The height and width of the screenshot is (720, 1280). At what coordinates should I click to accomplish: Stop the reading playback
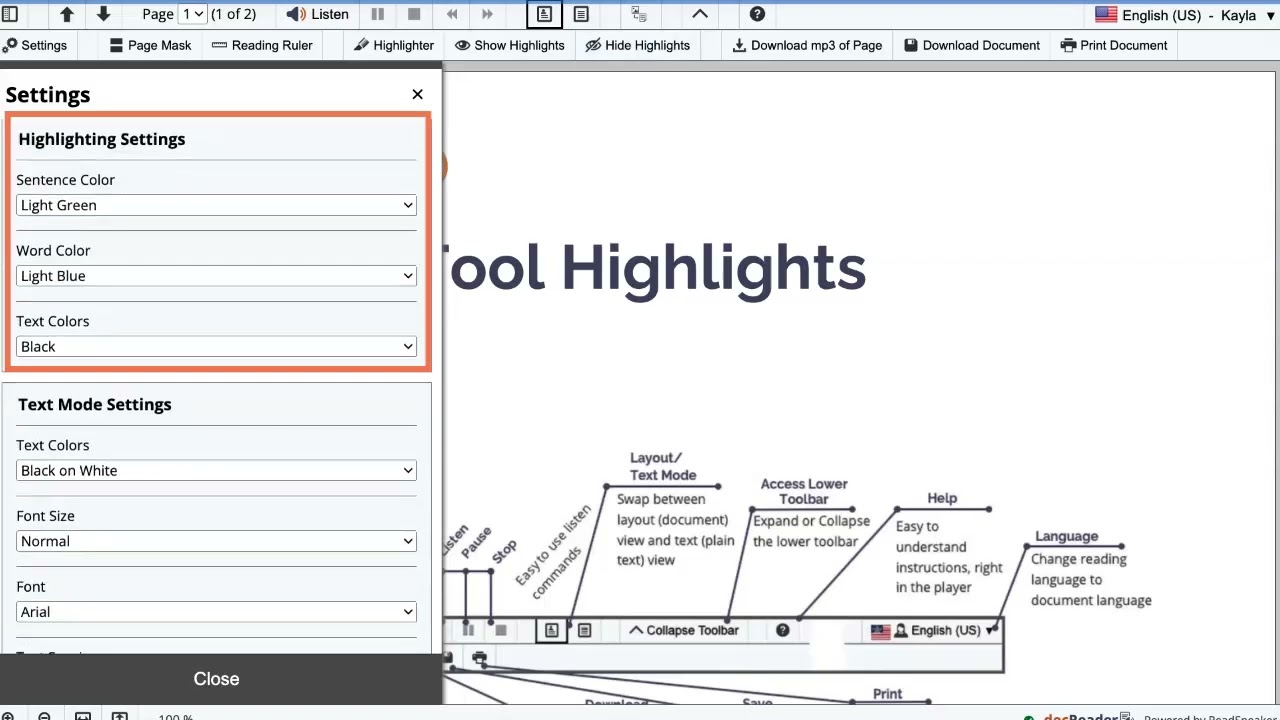point(413,14)
